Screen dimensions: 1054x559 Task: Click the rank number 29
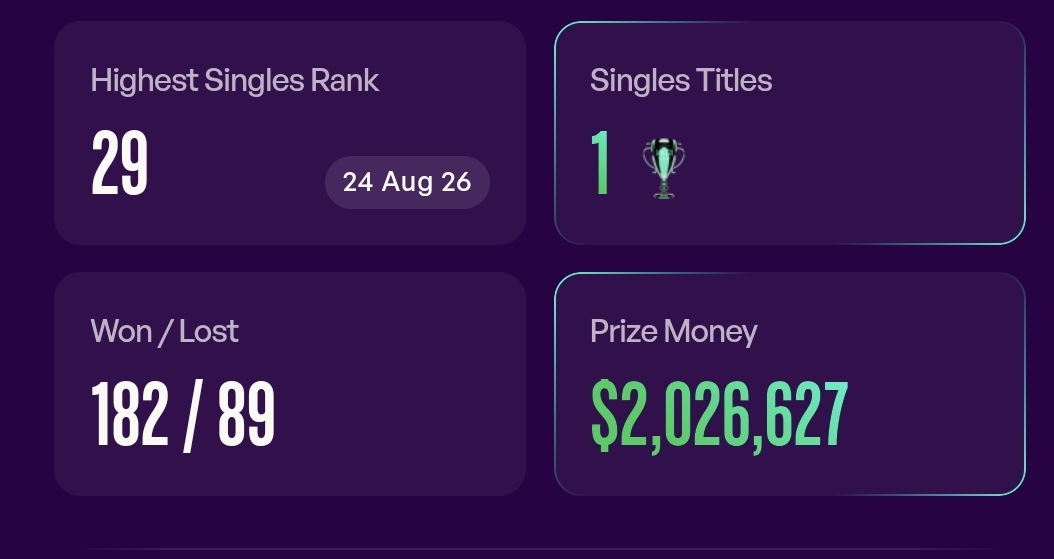click(120, 163)
